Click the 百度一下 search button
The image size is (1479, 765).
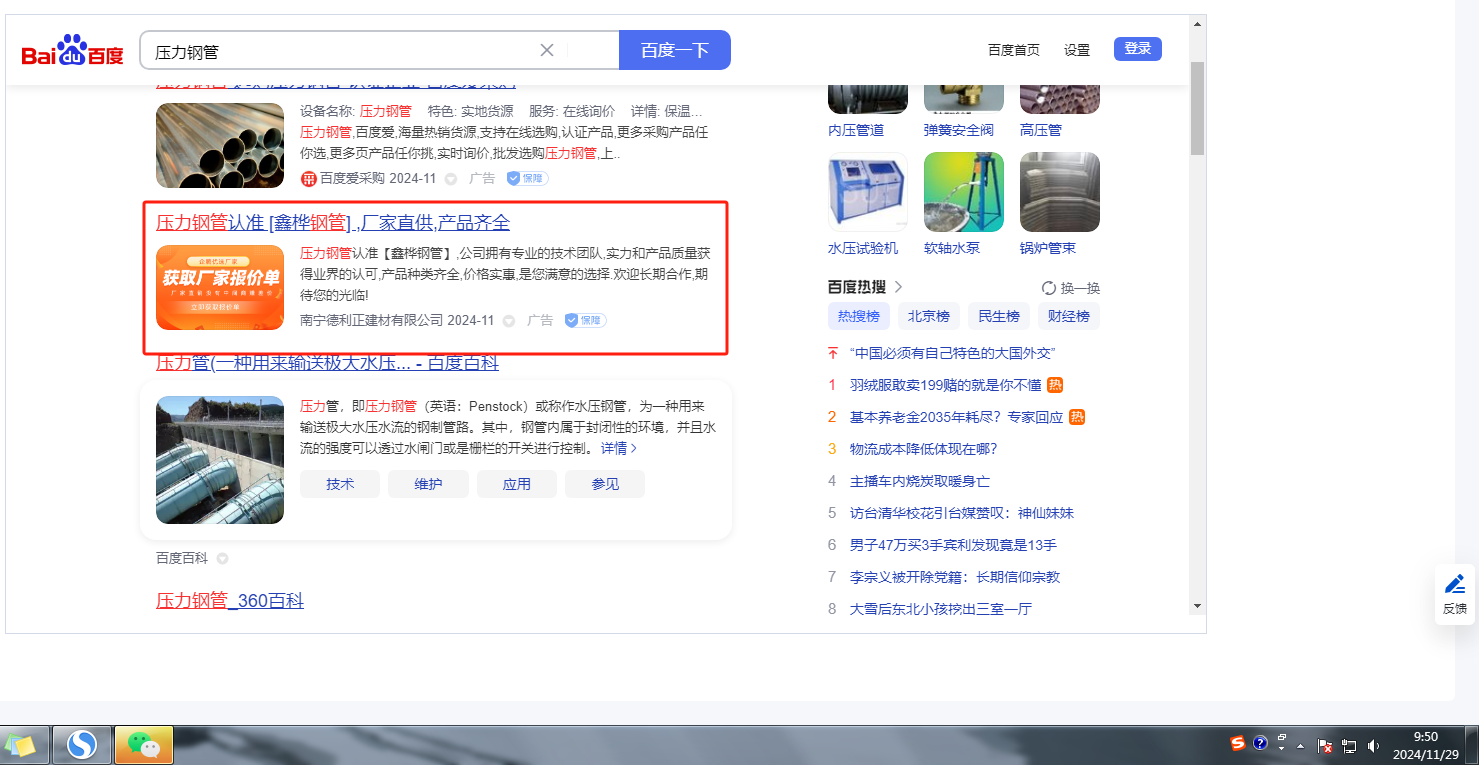(x=675, y=50)
